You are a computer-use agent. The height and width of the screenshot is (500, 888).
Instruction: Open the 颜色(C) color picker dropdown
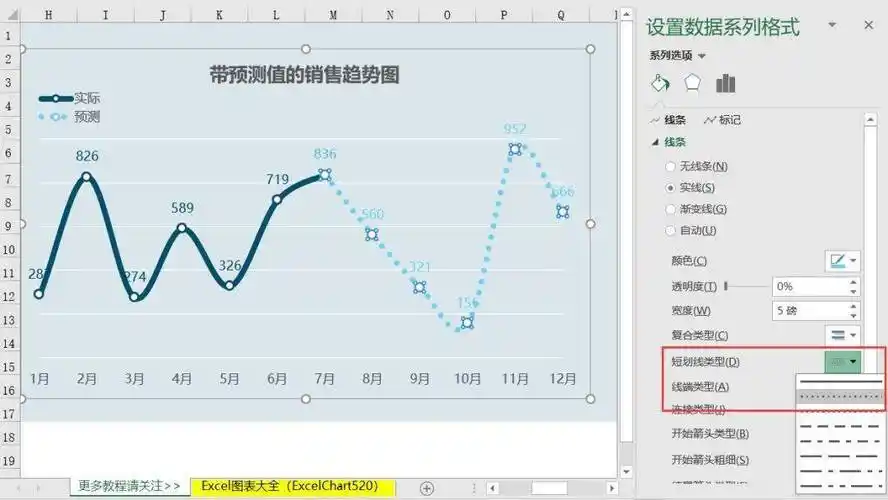tap(843, 261)
